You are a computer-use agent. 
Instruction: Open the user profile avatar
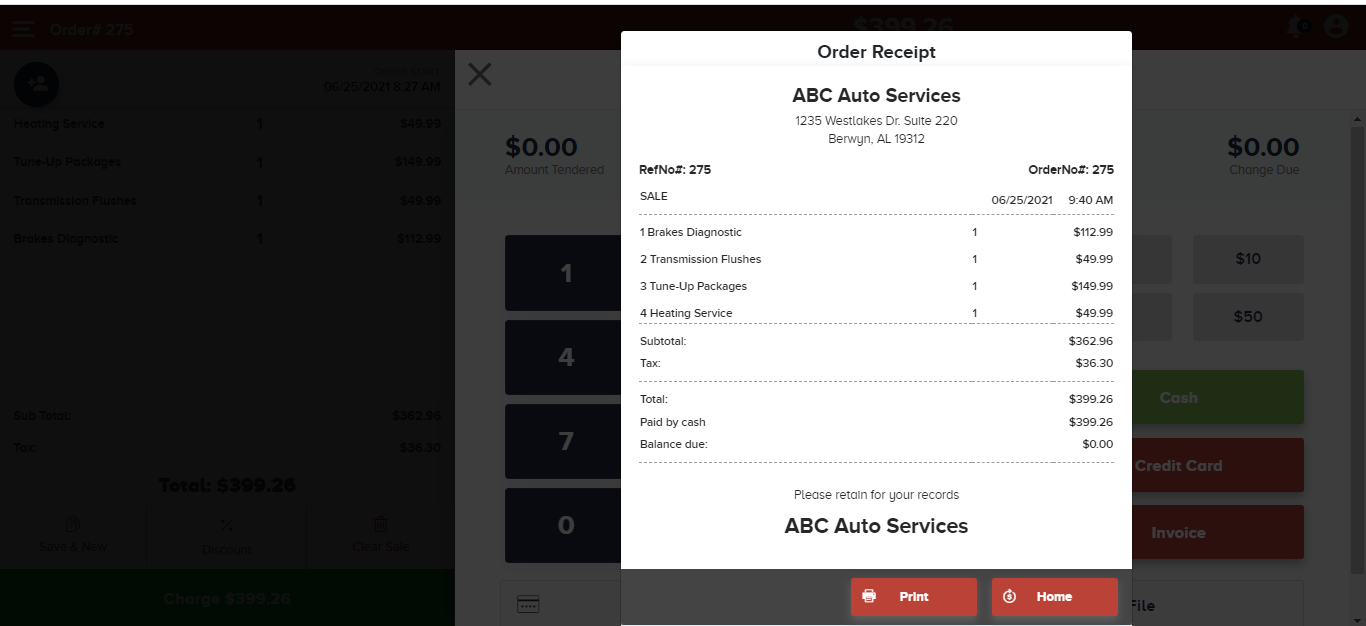(1336, 27)
